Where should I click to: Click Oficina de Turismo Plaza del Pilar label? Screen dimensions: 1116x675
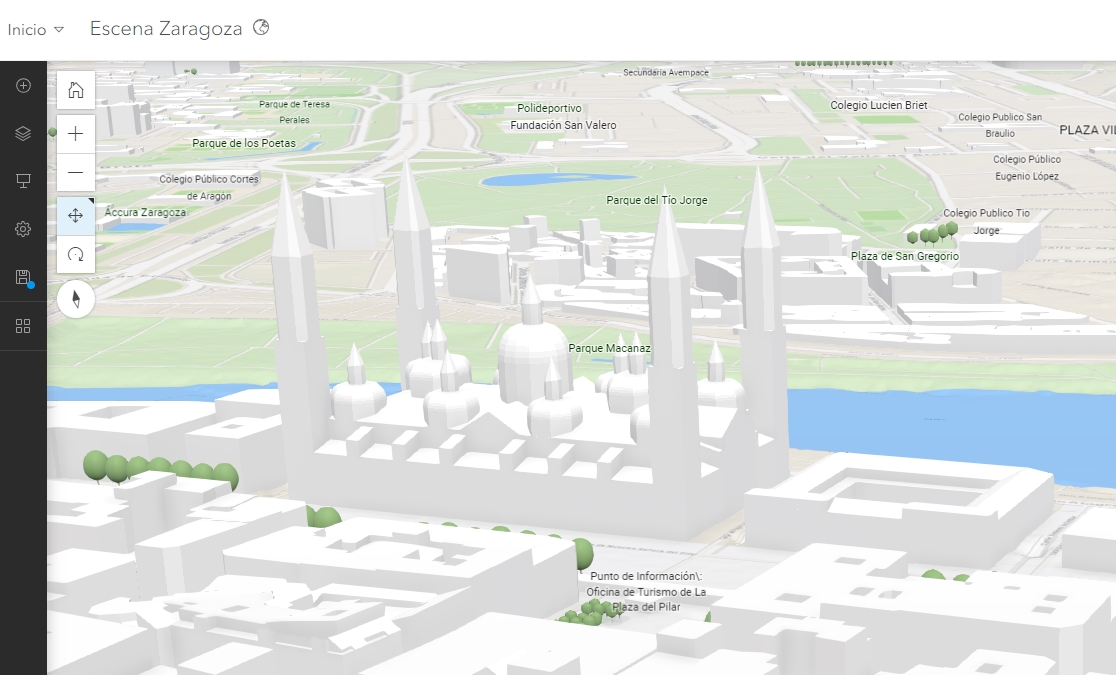[646, 592]
